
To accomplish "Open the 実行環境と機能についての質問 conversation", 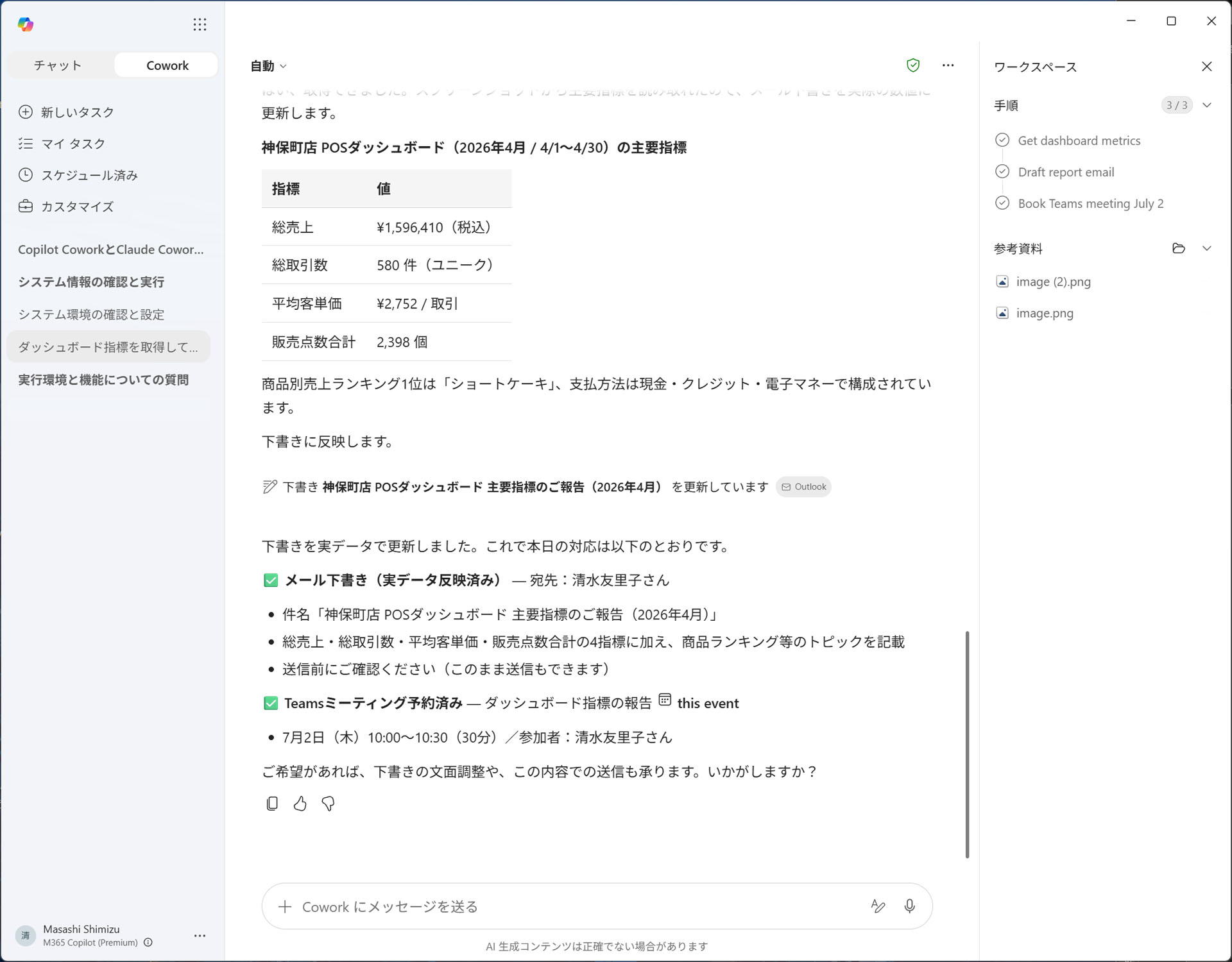I will pos(103,380).
